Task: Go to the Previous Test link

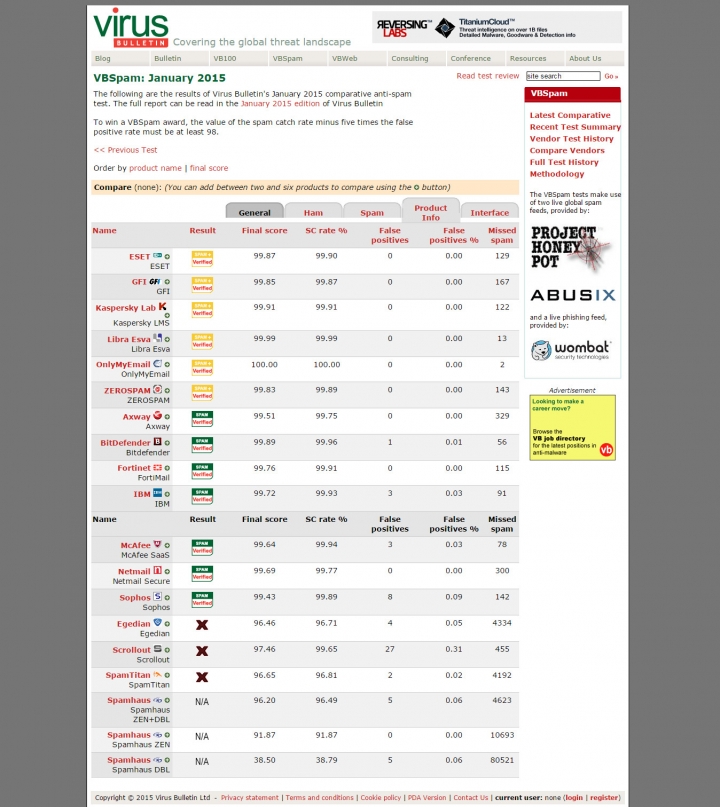Action: 126,150
